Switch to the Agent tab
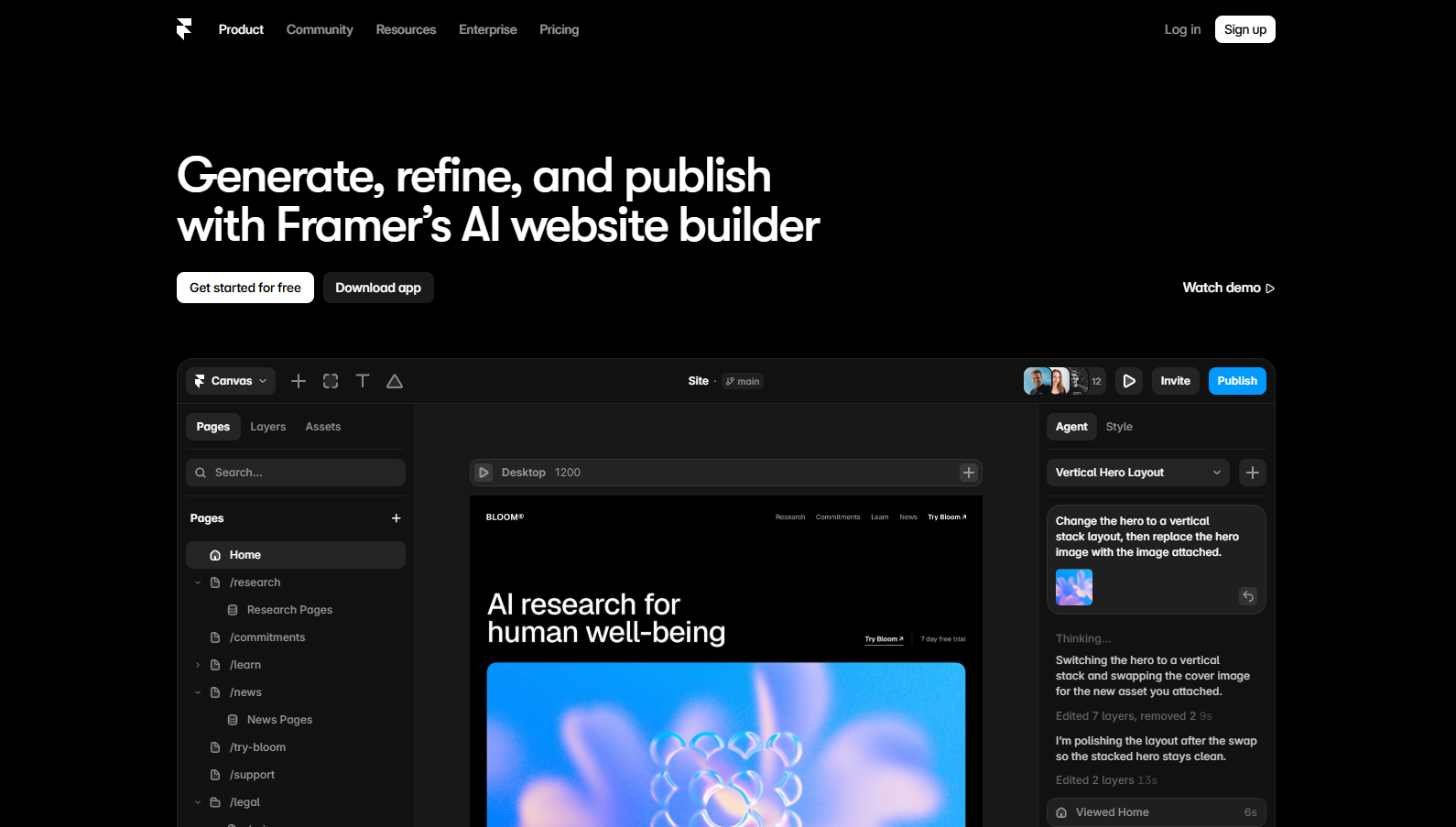 (x=1071, y=427)
